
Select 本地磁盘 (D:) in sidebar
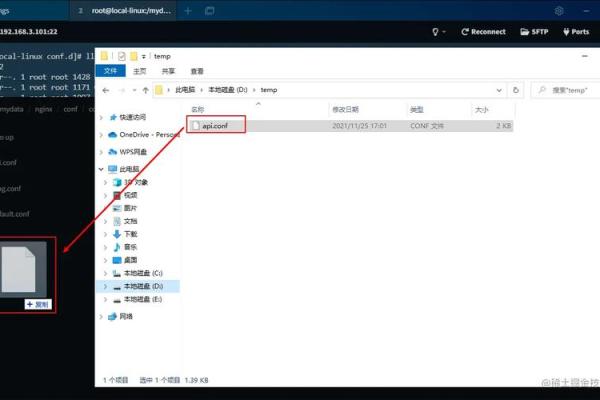(x=143, y=286)
